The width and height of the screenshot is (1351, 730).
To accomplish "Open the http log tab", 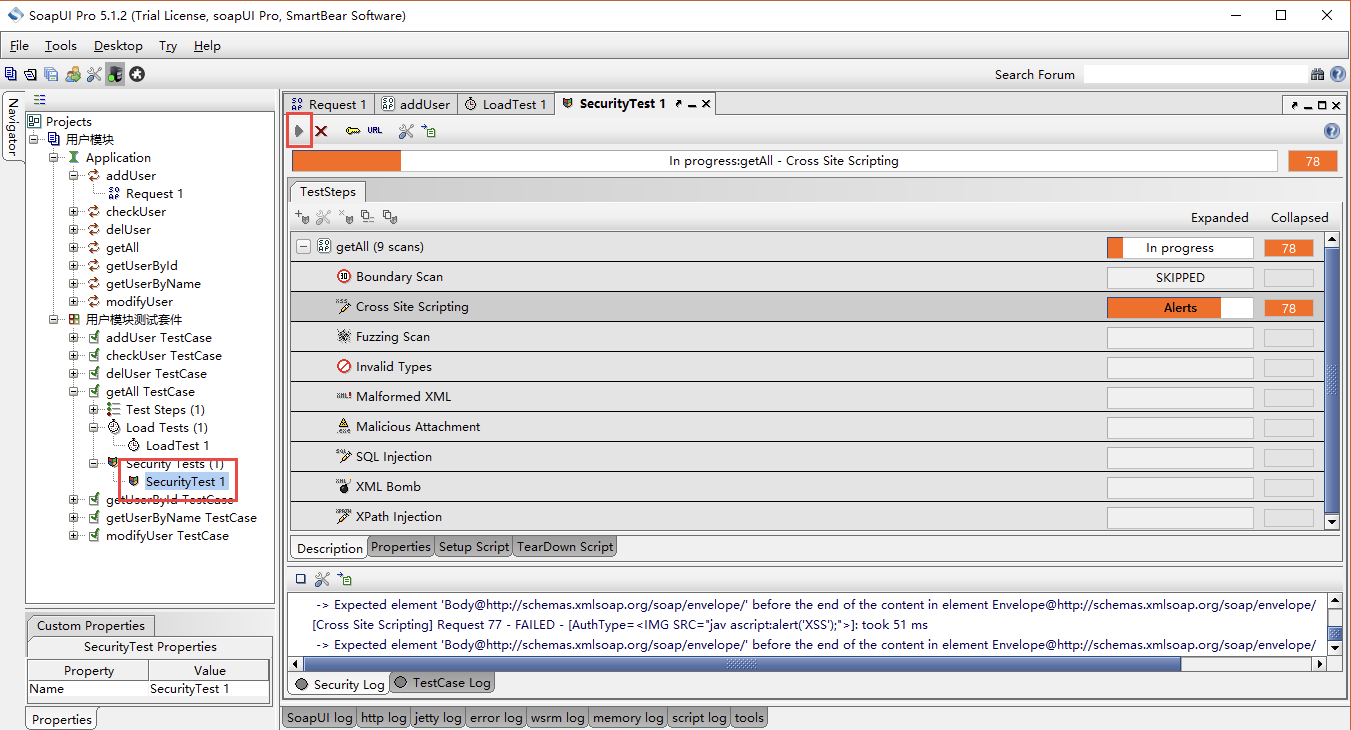I will coord(383,718).
